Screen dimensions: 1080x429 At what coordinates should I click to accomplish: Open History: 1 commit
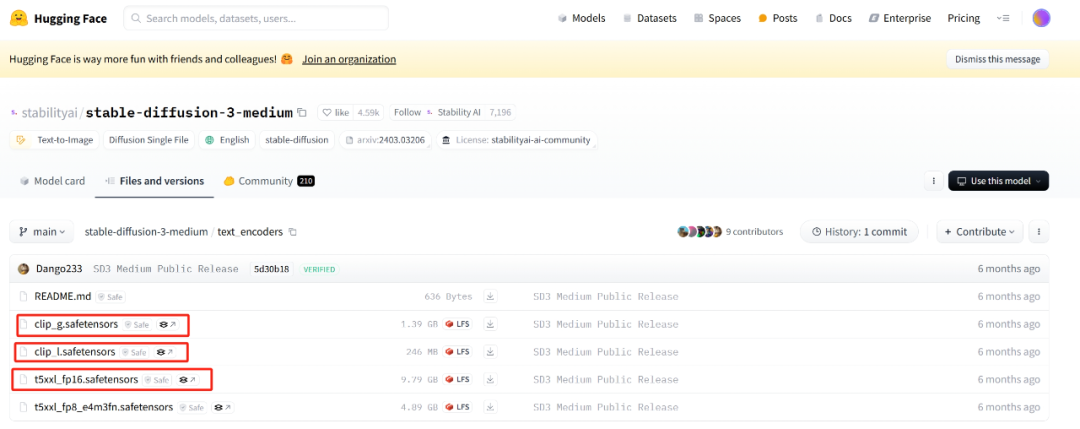(x=859, y=232)
